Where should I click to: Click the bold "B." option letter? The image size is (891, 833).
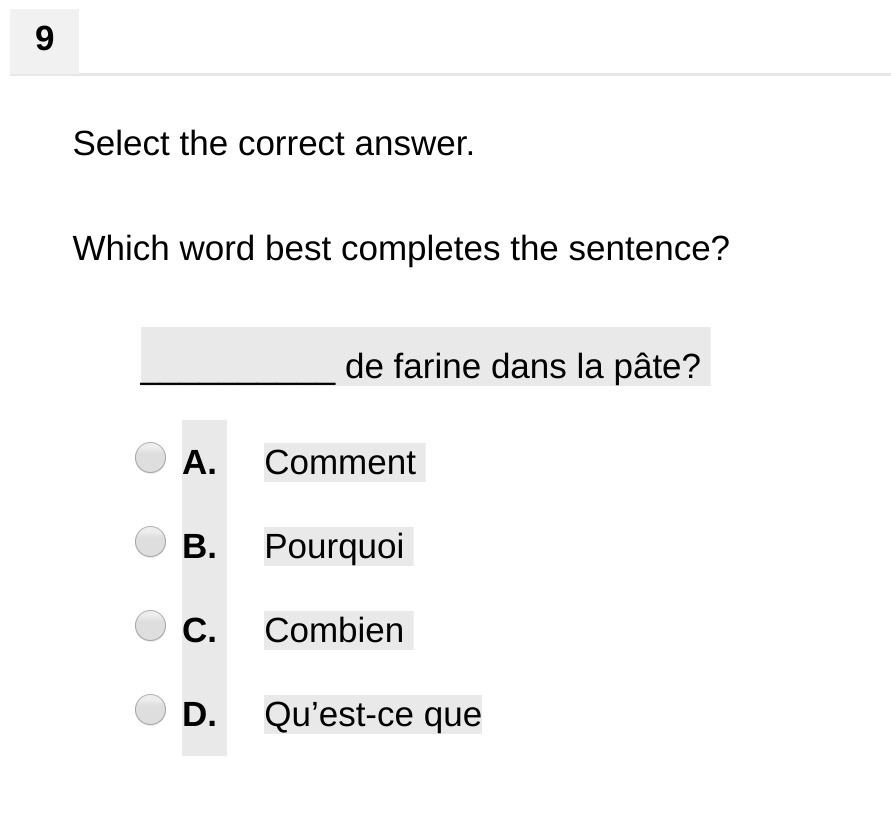(199, 547)
